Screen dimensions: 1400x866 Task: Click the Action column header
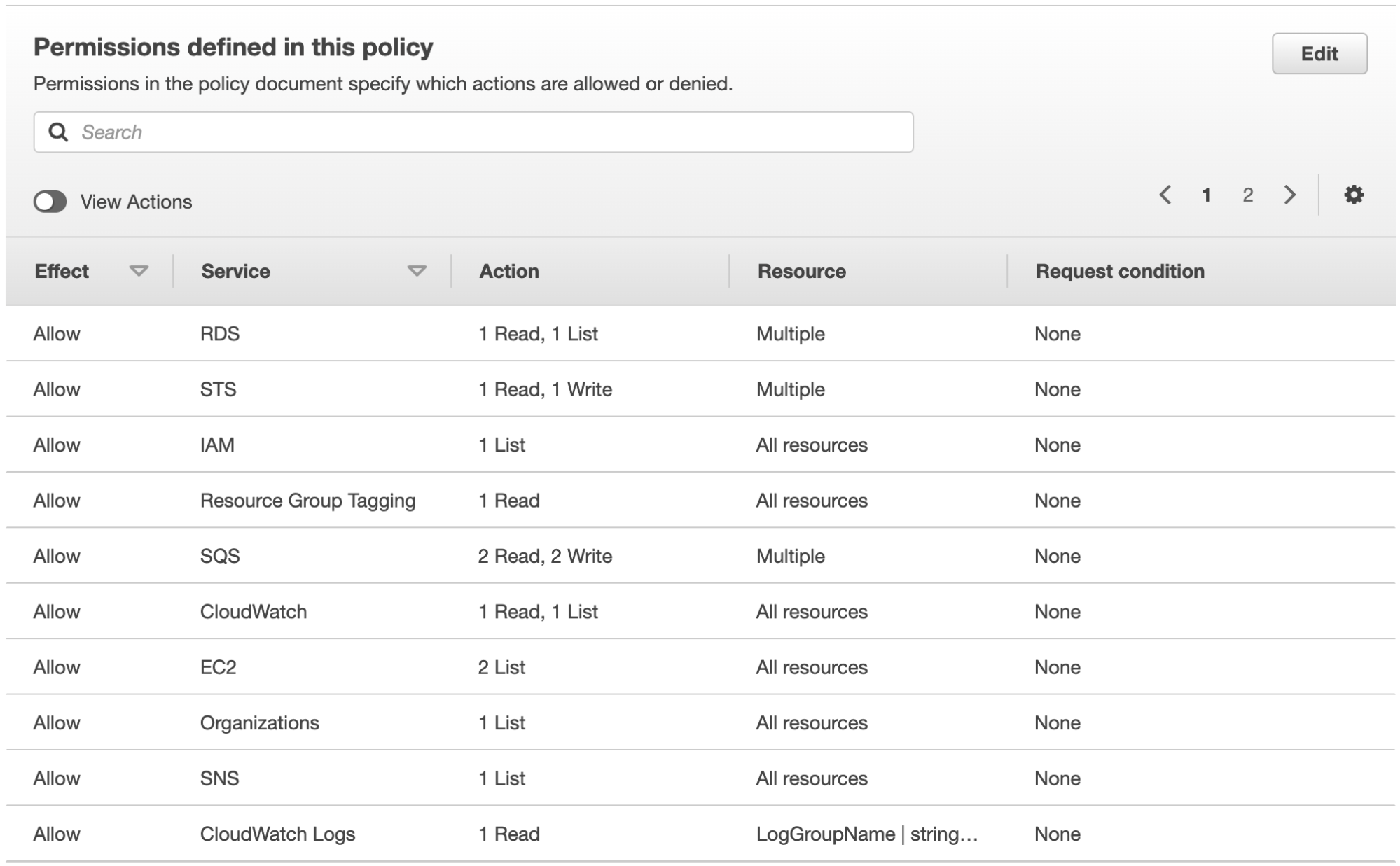pyautogui.click(x=509, y=271)
